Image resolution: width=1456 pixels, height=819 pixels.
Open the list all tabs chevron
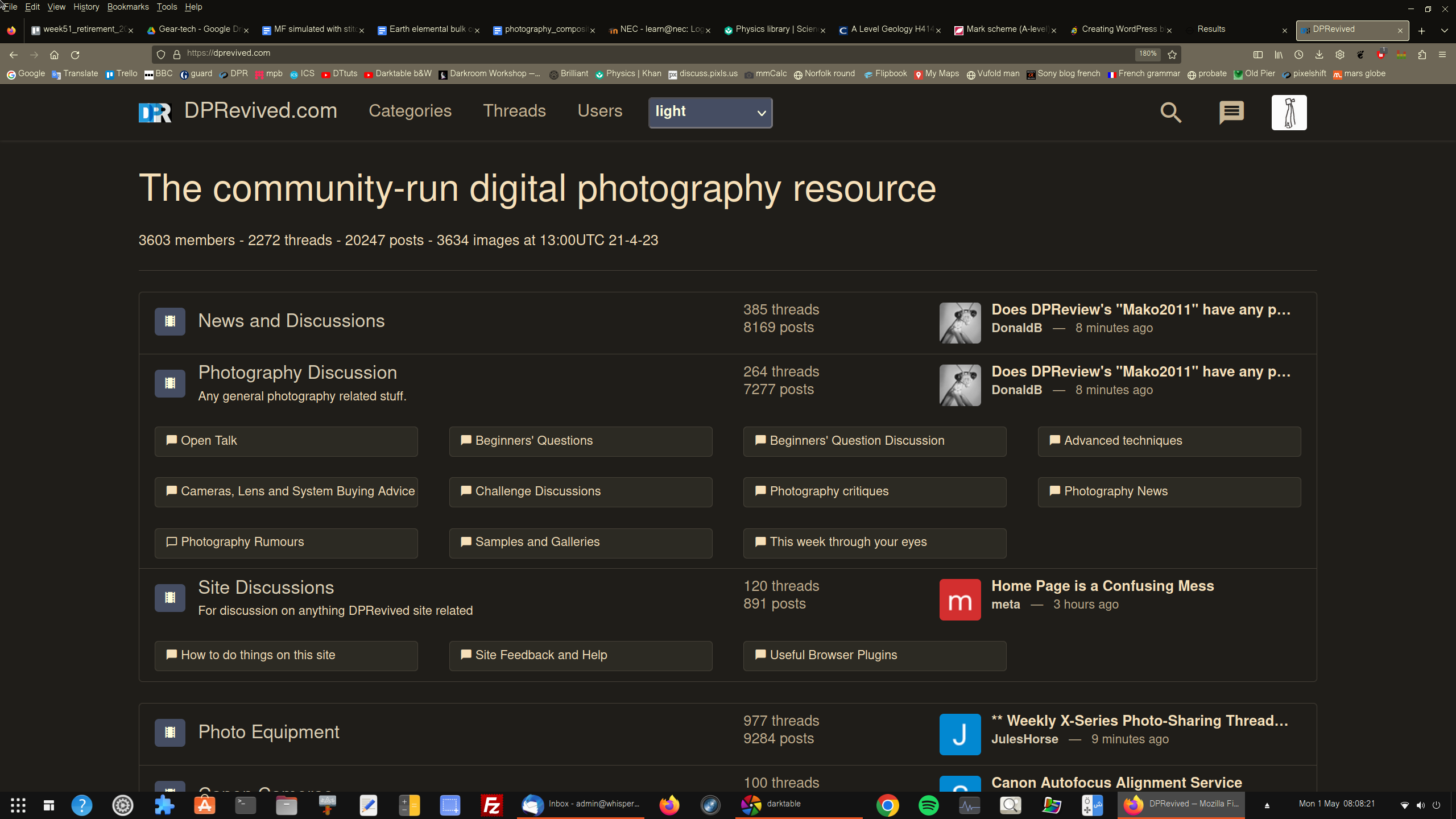pyautogui.click(x=1444, y=31)
